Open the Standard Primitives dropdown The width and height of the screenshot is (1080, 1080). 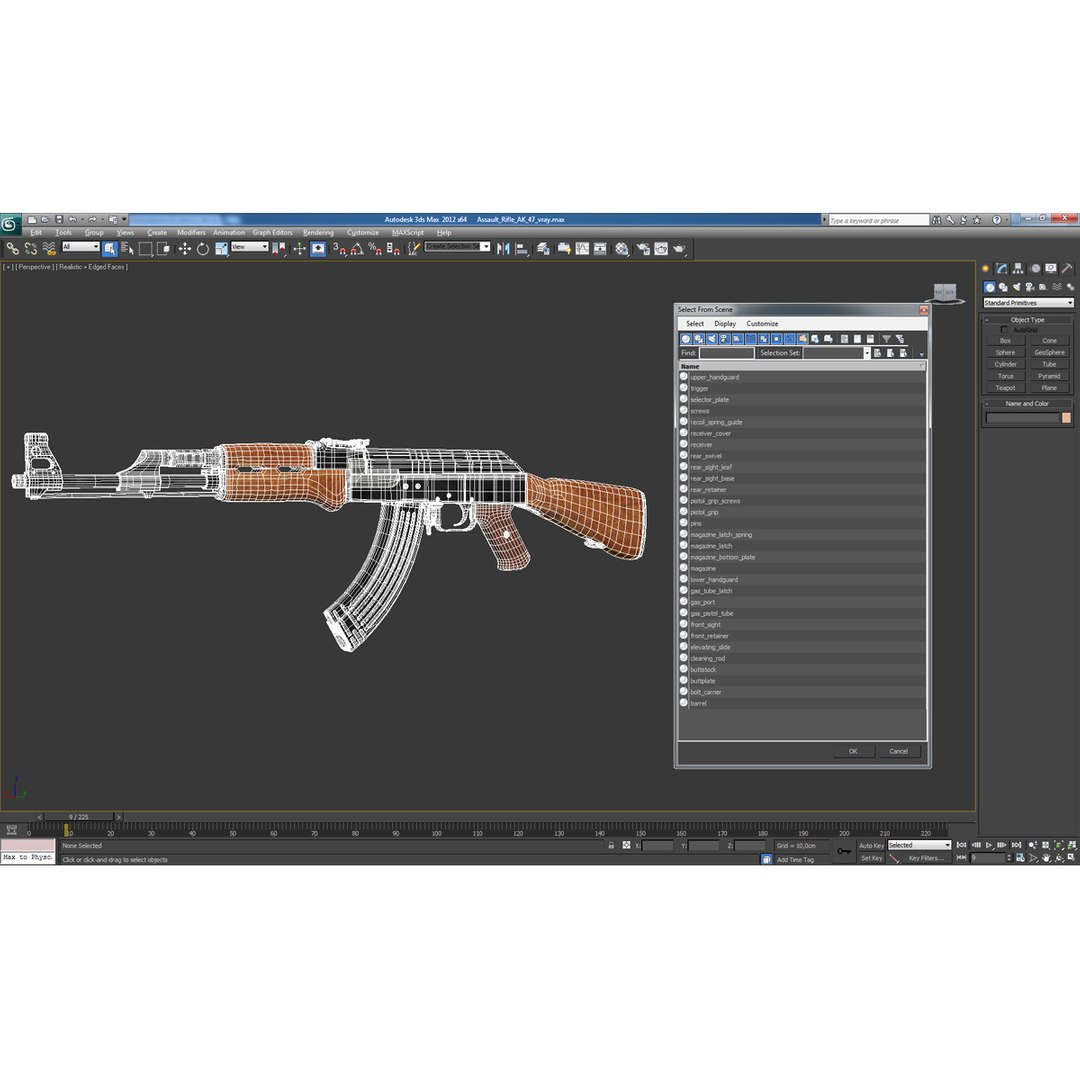1028,302
